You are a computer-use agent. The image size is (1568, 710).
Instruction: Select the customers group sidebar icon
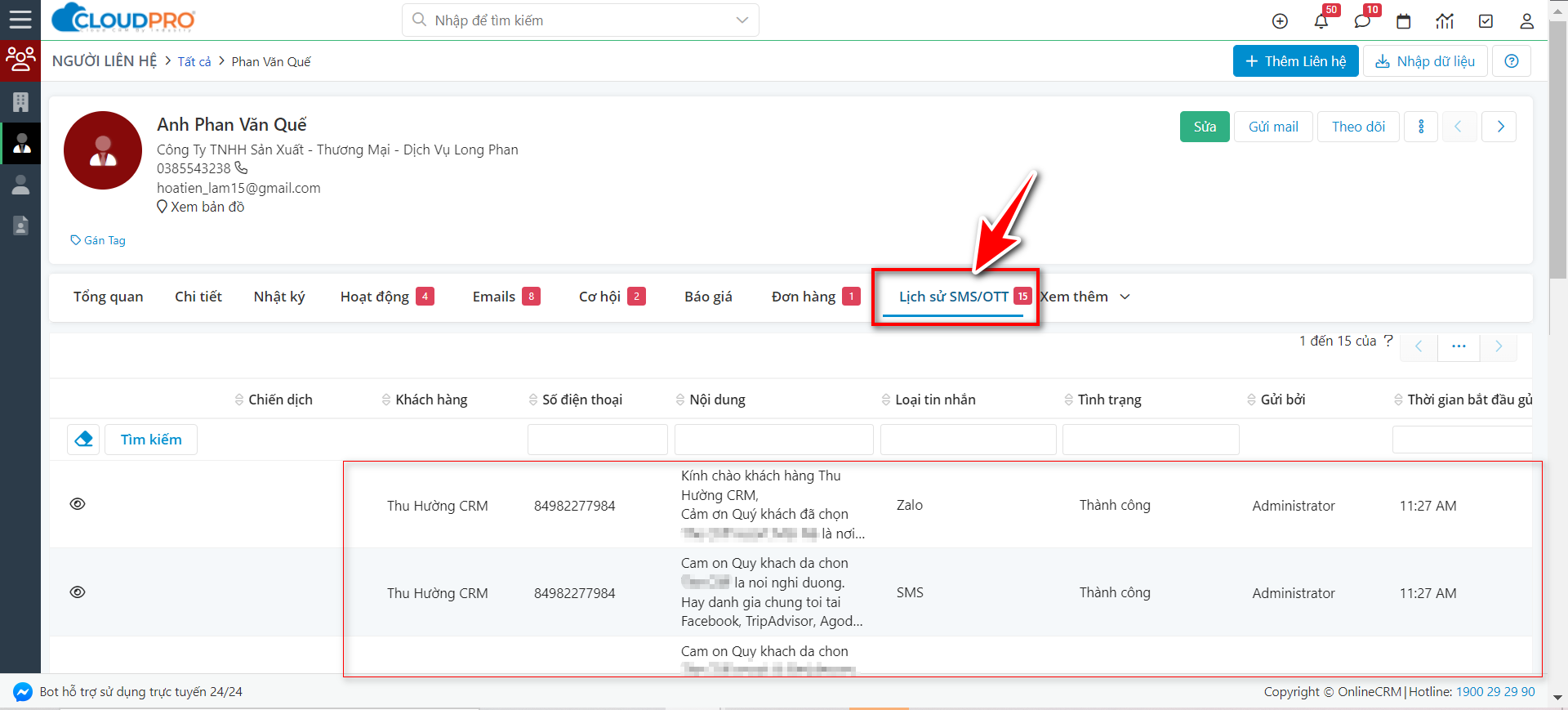click(20, 60)
